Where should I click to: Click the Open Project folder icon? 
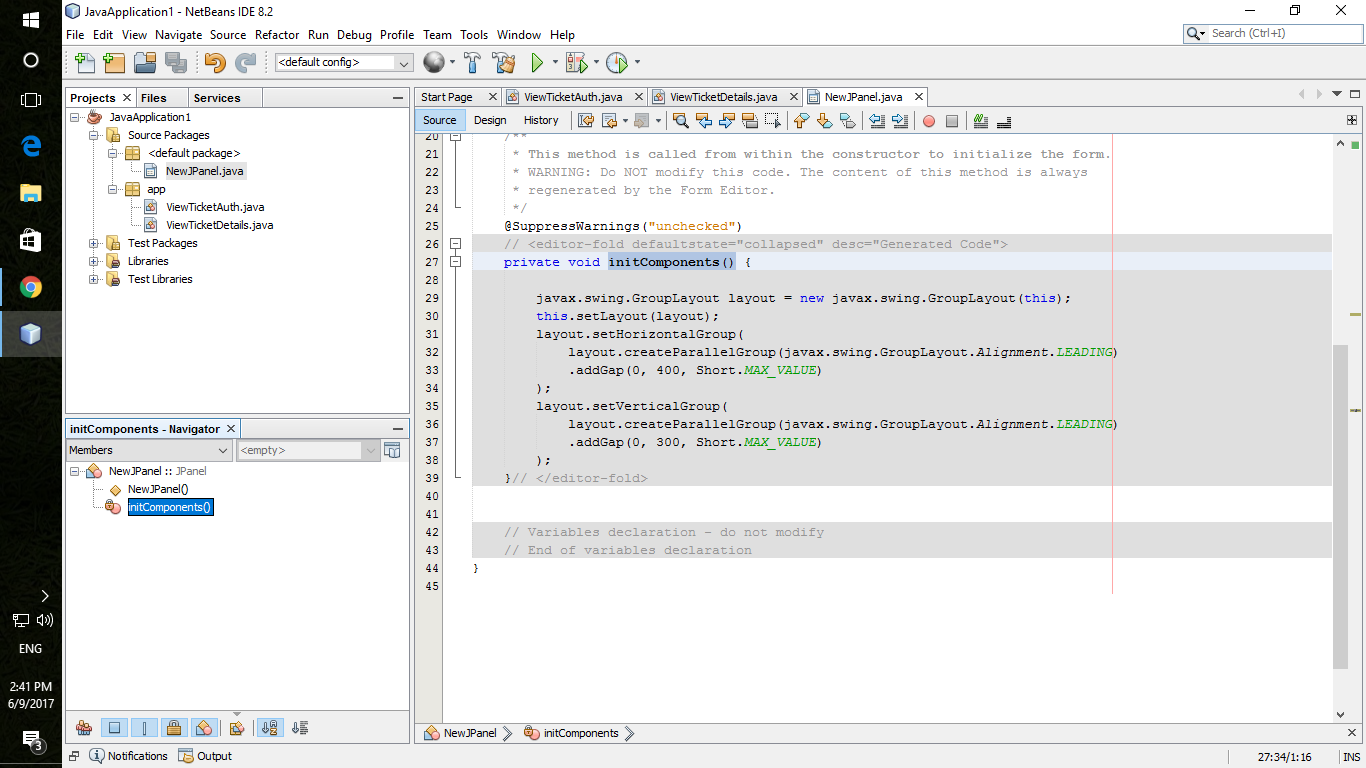click(145, 63)
